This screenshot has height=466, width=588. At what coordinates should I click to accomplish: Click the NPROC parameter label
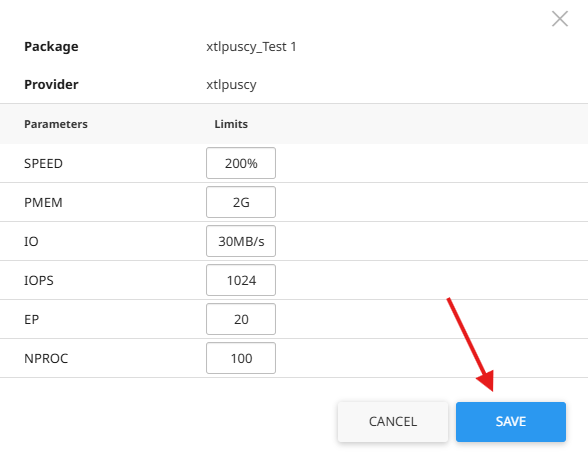point(46,358)
